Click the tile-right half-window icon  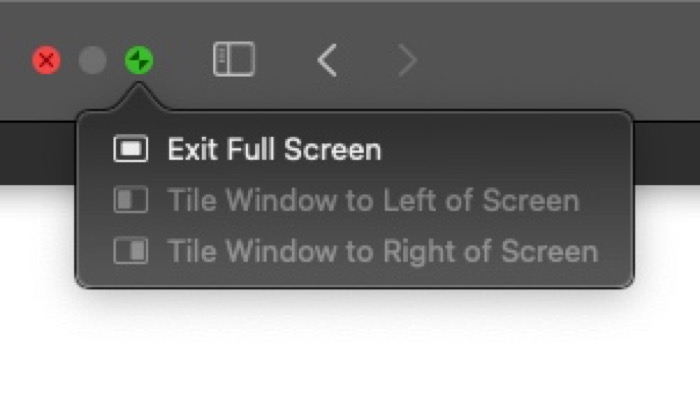point(130,250)
